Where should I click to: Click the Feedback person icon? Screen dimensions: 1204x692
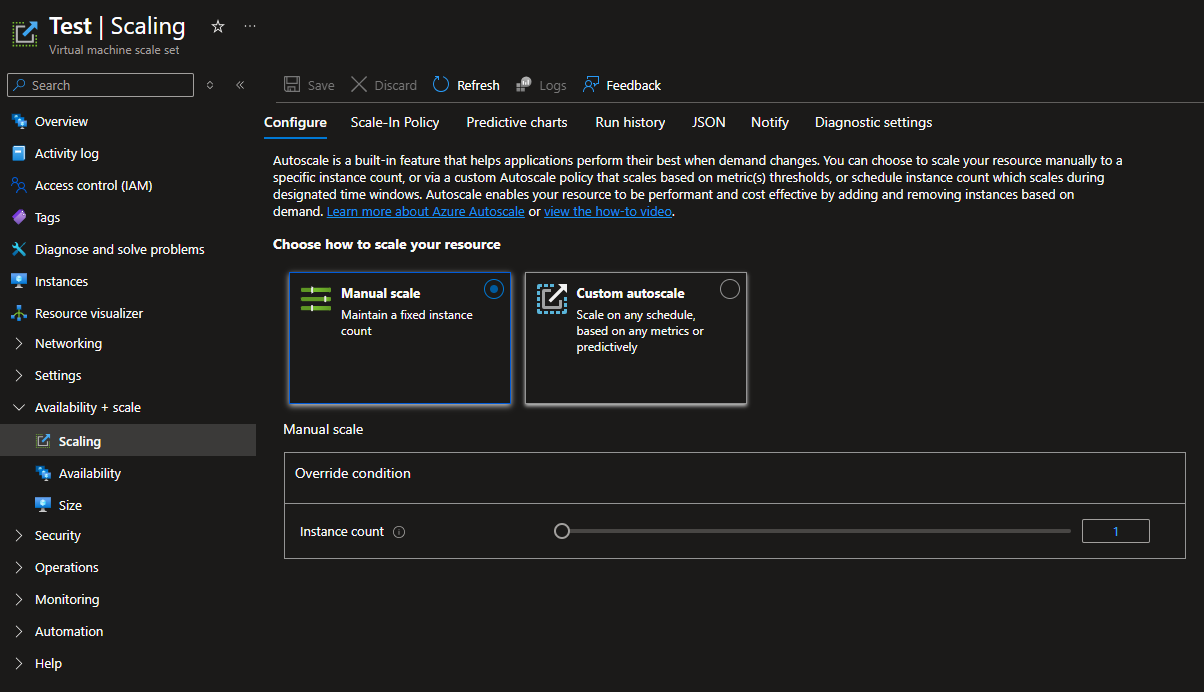(591, 85)
